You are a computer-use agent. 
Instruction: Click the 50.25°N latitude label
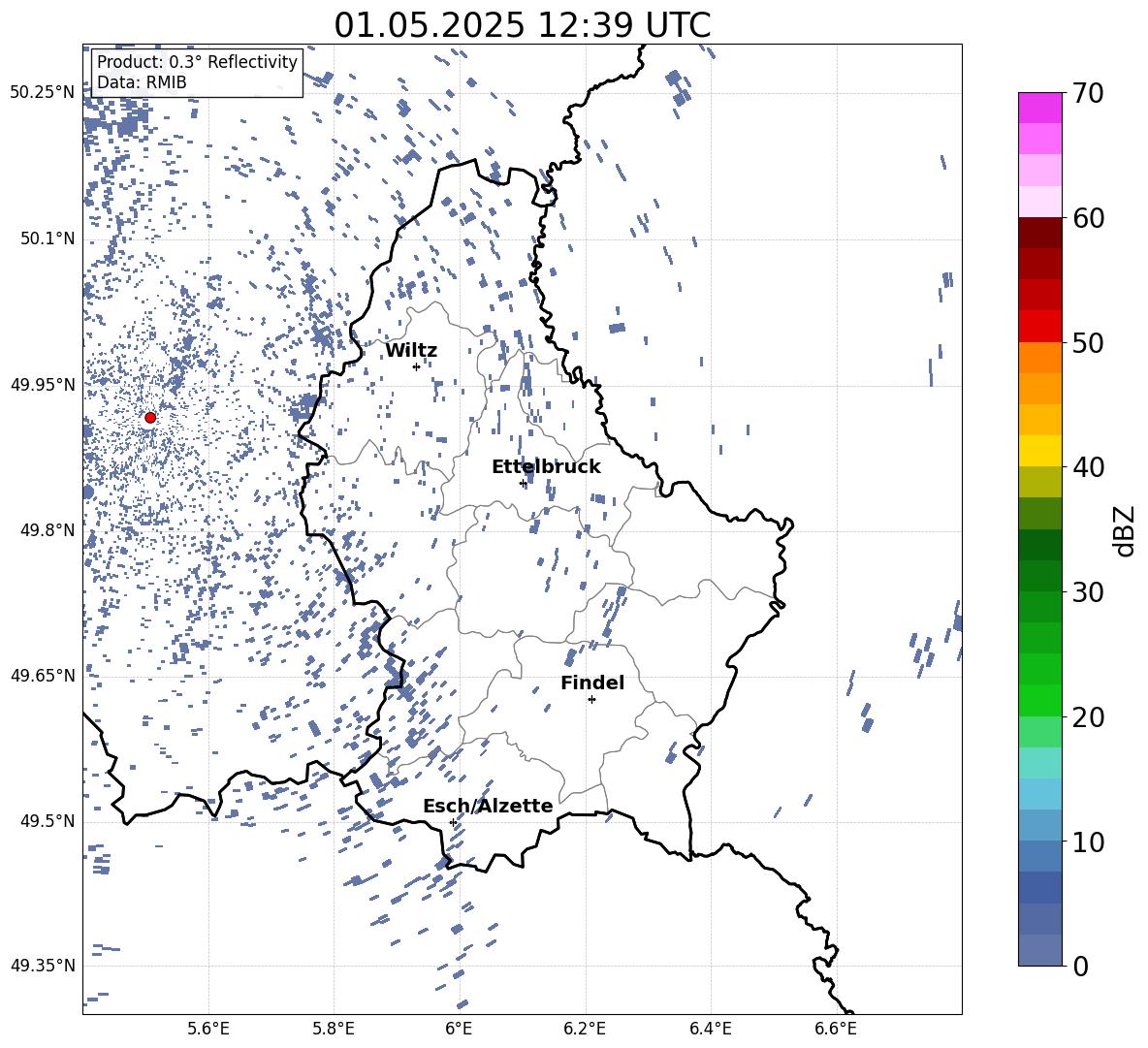coord(43,93)
